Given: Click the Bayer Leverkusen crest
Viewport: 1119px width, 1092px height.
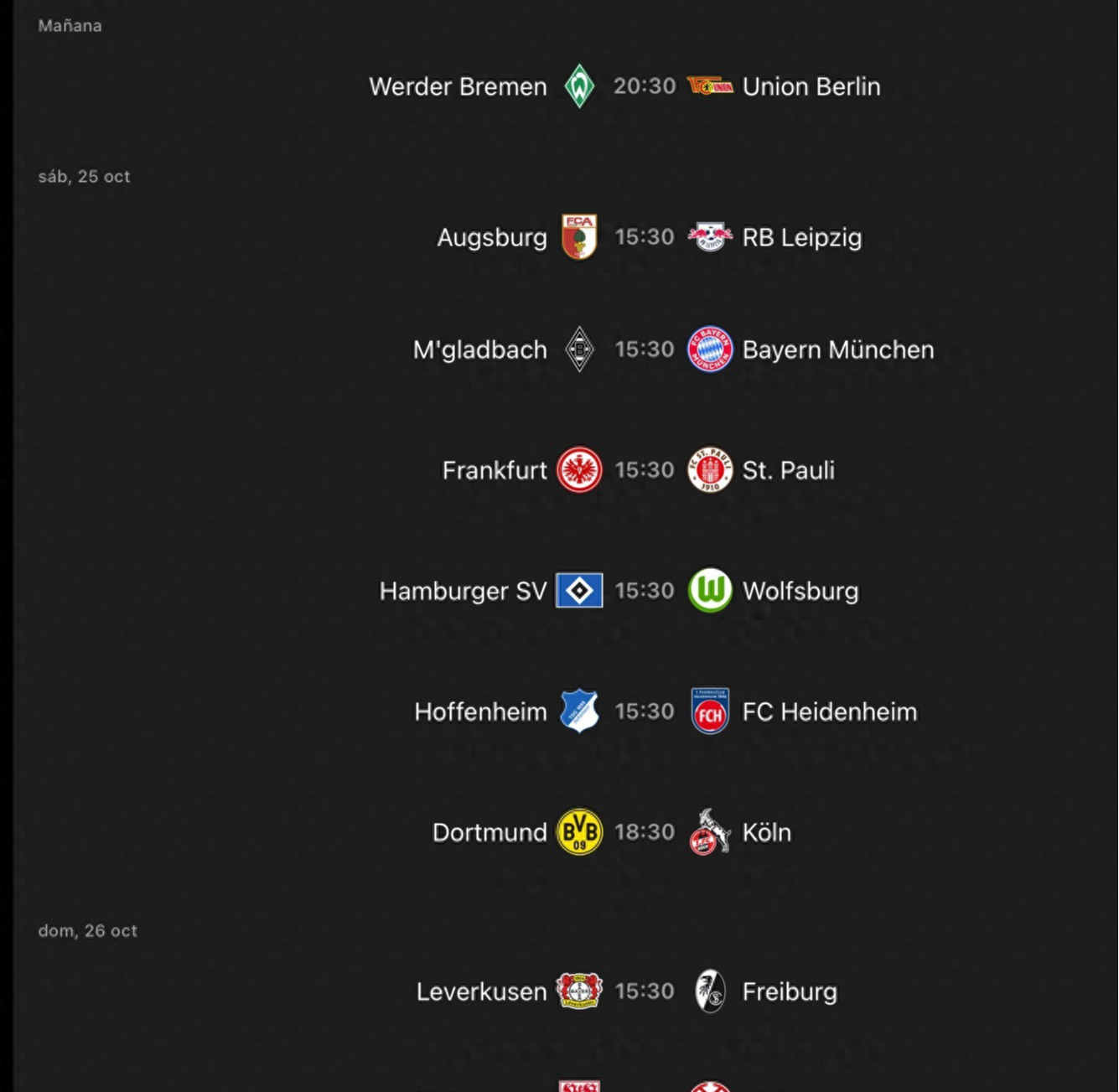Looking at the screenshot, I should tap(579, 991).
